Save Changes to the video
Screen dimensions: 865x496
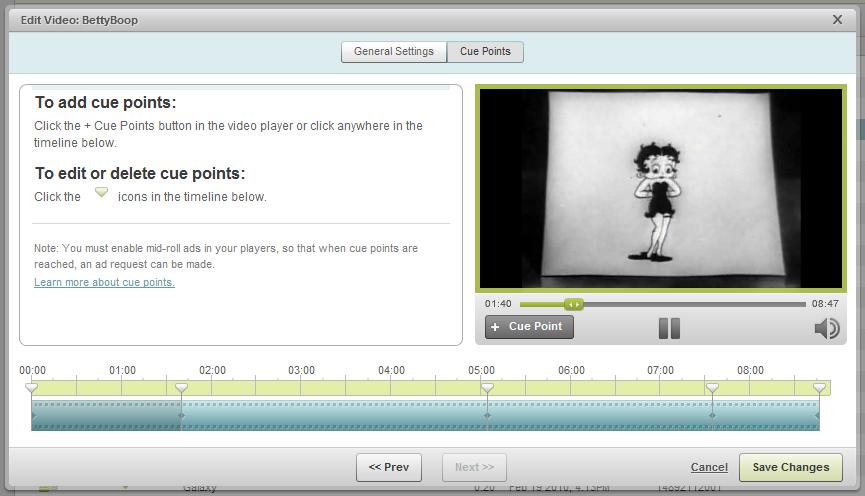coord(791,467)
